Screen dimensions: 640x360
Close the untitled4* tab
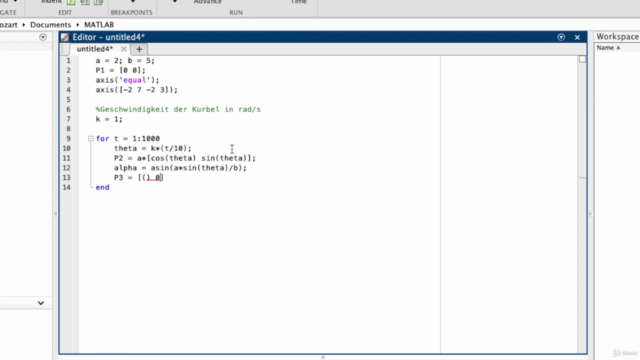124,49
